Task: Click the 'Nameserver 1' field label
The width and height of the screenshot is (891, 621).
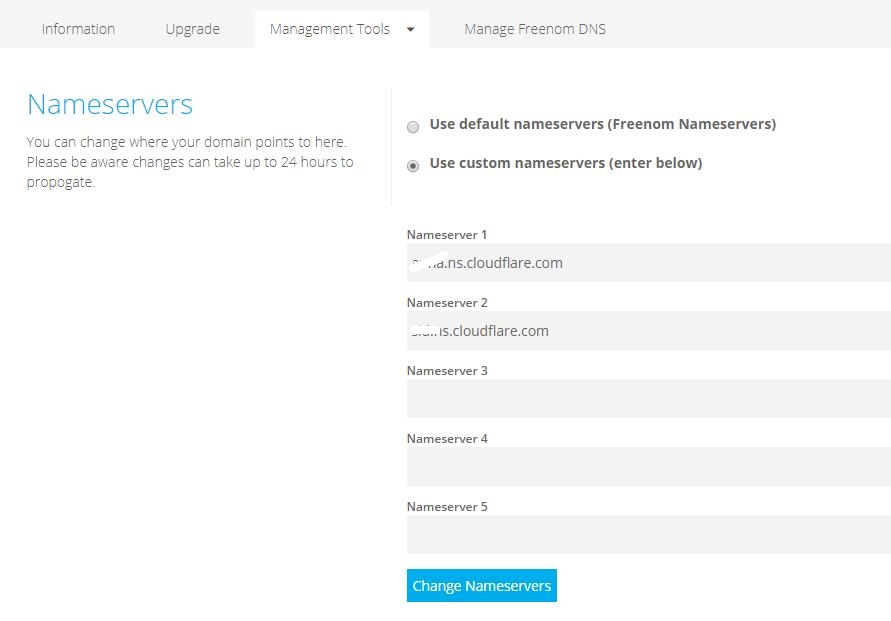Action: point(447,235)
